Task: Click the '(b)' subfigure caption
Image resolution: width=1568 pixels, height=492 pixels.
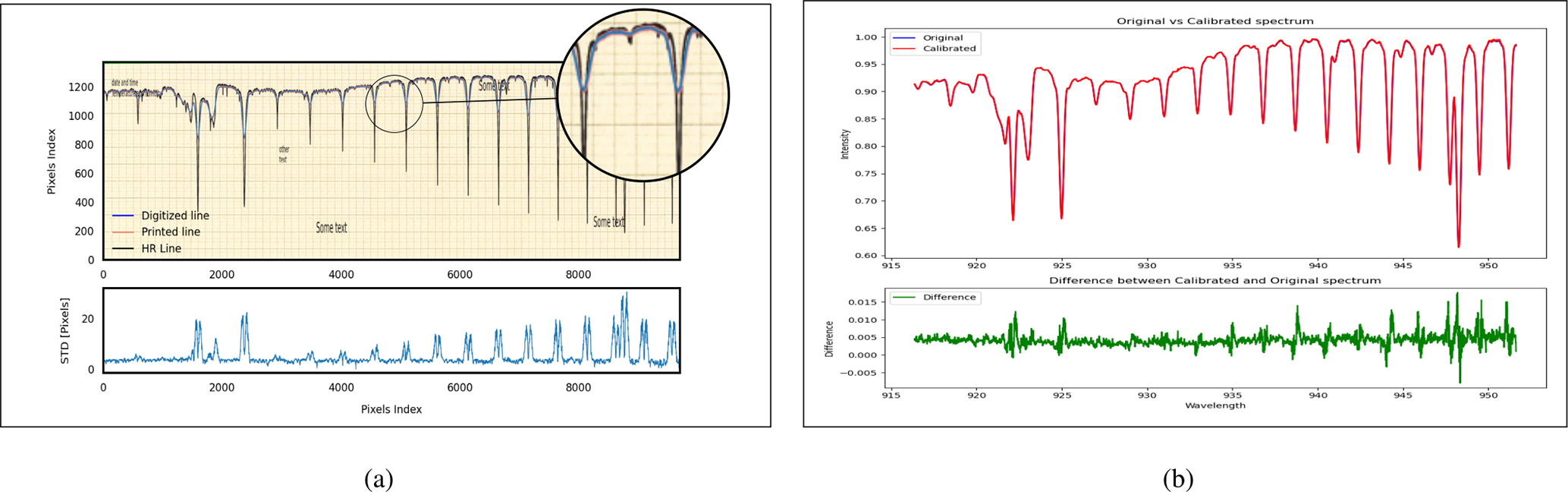Action: (1177, 479)
